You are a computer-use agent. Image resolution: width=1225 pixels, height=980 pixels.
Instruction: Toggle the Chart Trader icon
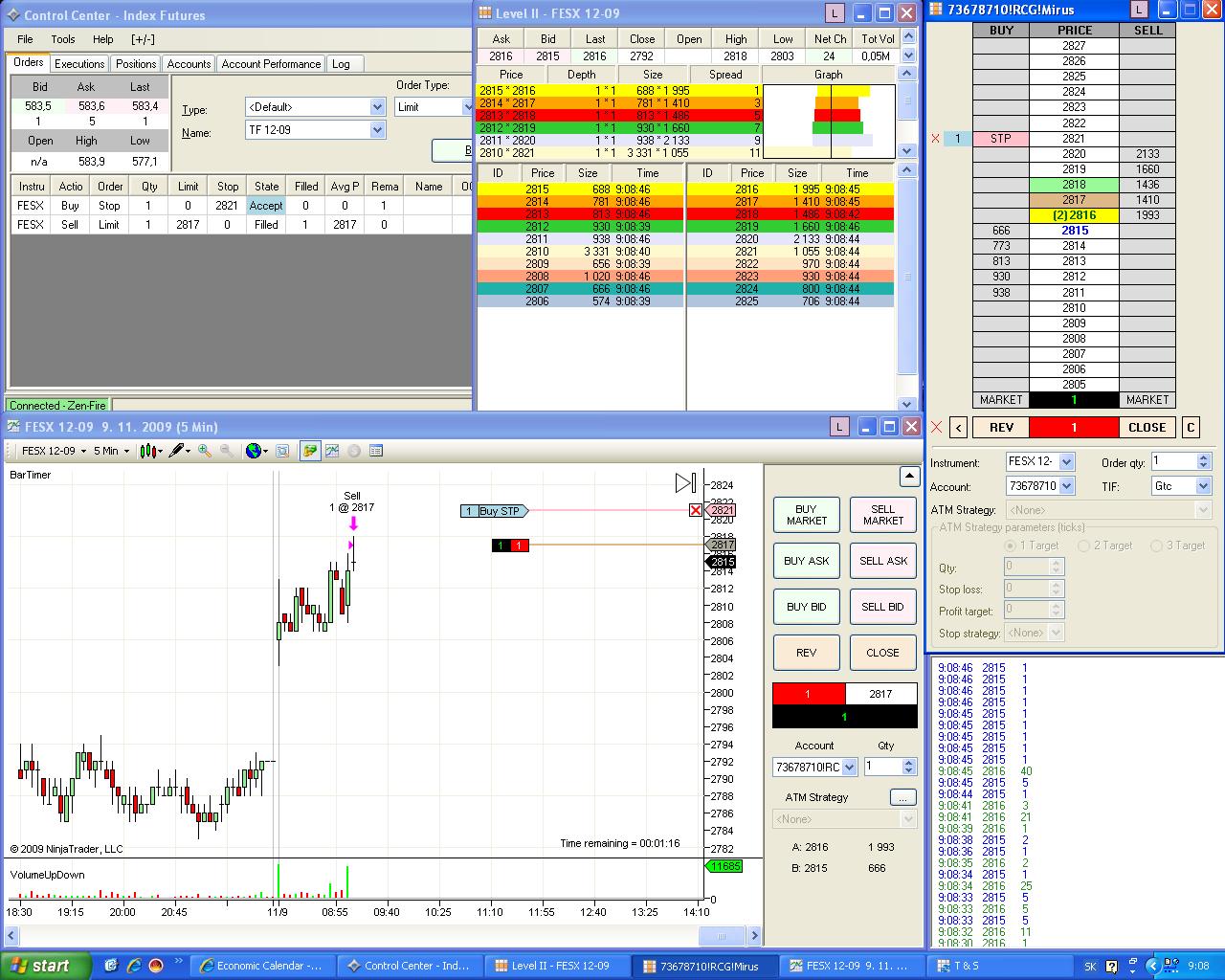(x=309, y=451)
